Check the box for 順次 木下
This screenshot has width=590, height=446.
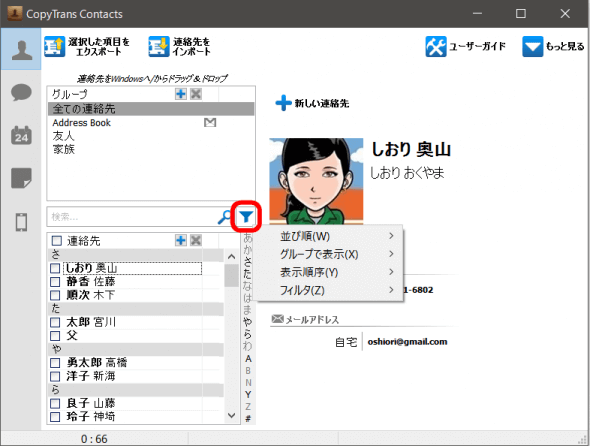55,295
